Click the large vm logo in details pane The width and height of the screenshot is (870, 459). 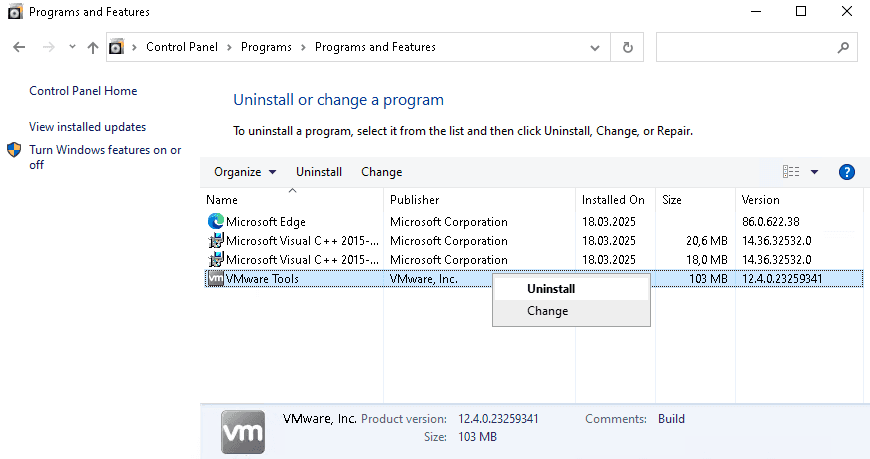click(243, 432)
